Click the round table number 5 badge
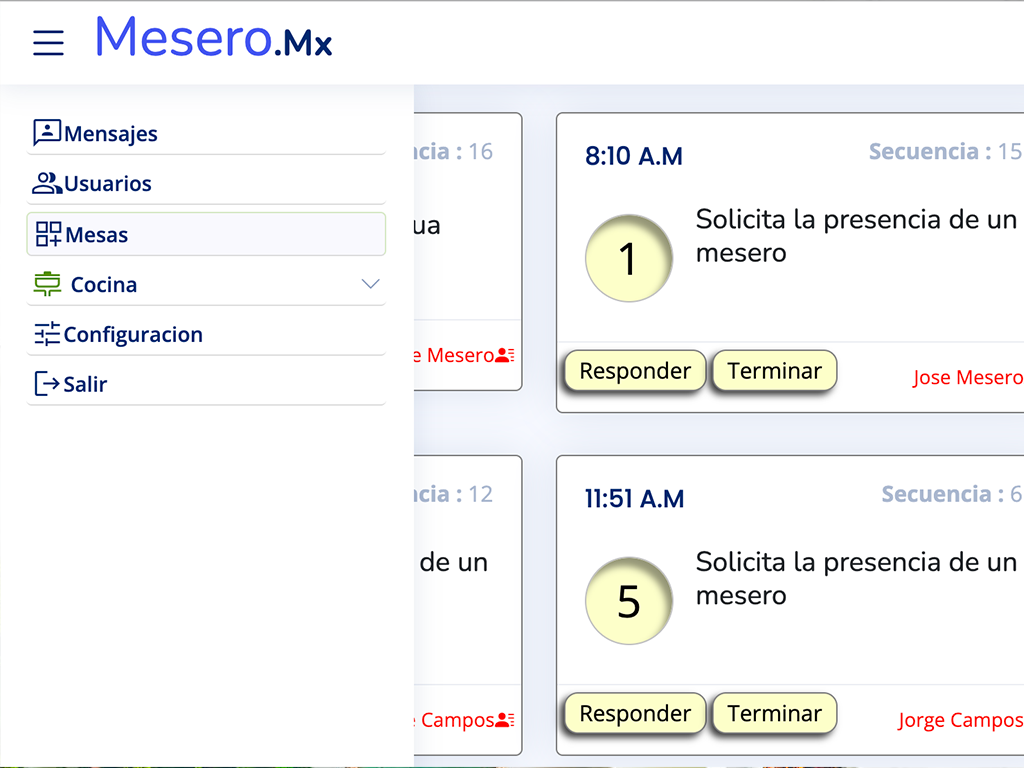Viewport: 1024px width, 768px height. tap(628, 601)
